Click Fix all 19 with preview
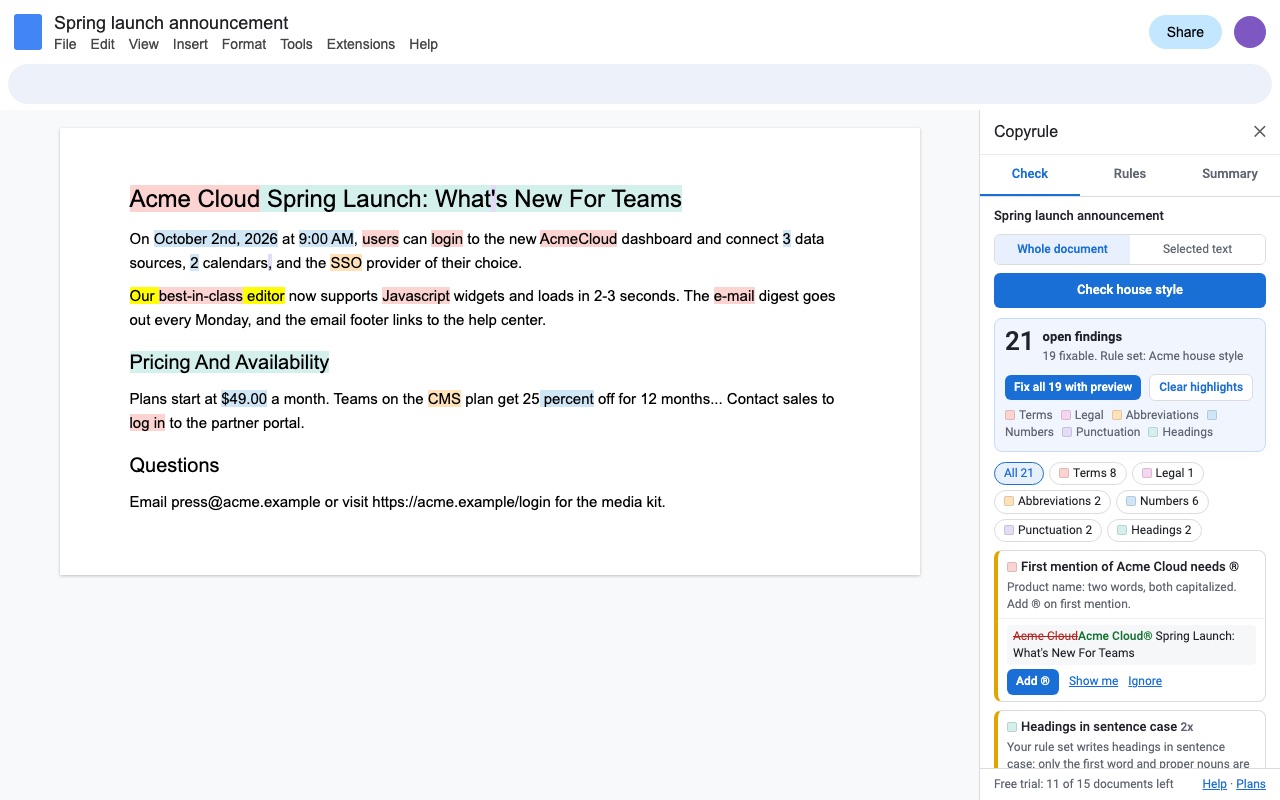The height and width of the screenshot is (800, 1280). click(1073, 387)
